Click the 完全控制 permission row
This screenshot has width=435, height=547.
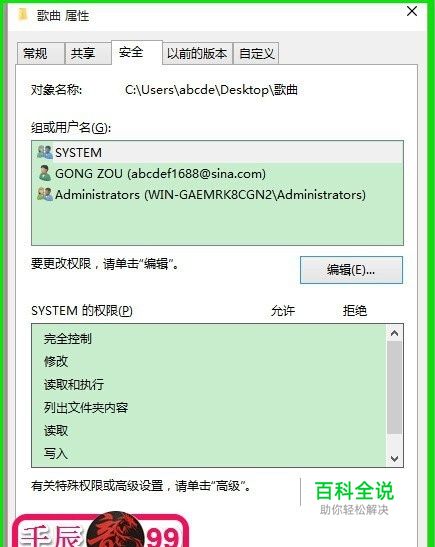pyautogui.click(x=209, y=338)
